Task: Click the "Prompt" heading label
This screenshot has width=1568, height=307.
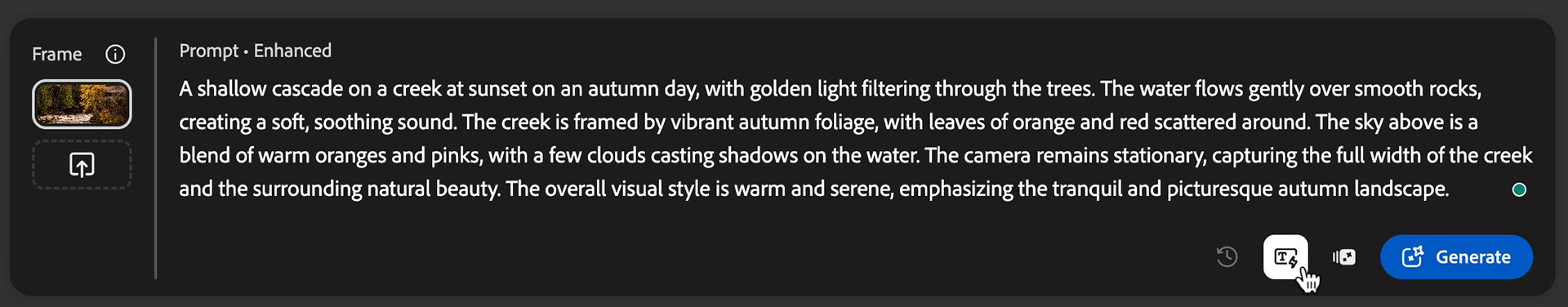Action: click(x=209, y=51)
